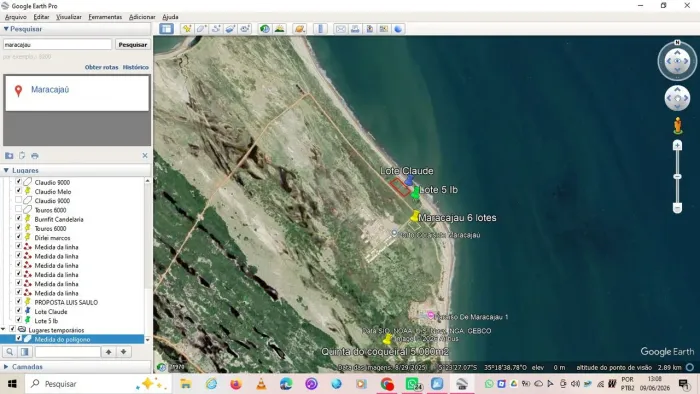Open the Adicionar menu
The height and width of the screenshot is (394, 700).
click(x=142, y=17)
